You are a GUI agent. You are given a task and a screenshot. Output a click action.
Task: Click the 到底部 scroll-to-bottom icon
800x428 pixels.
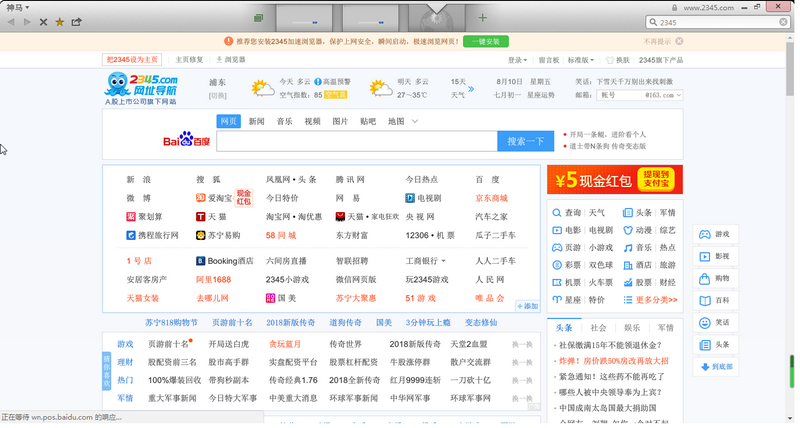[705, 367]
